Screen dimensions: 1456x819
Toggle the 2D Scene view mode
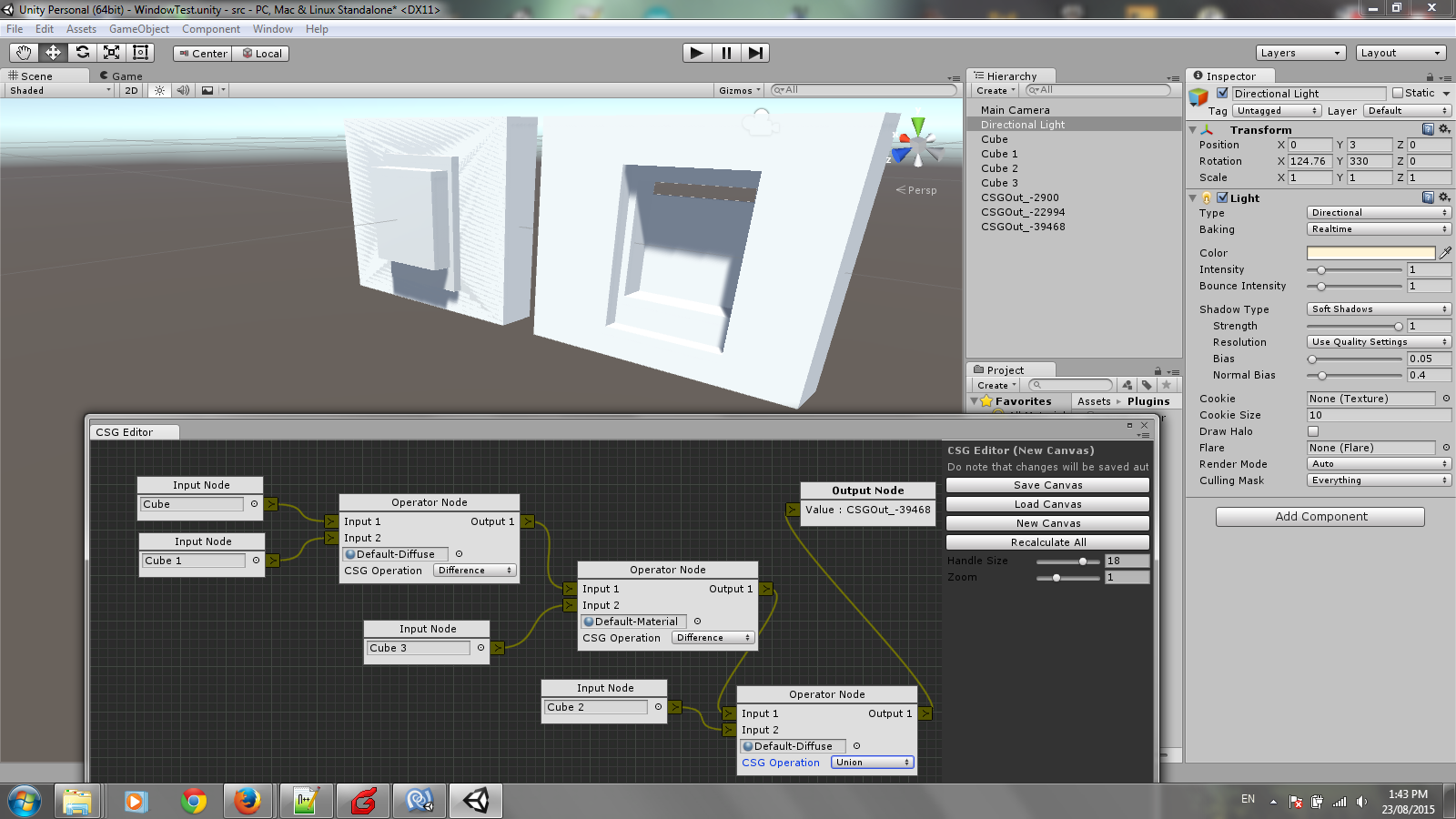[130, 90]
